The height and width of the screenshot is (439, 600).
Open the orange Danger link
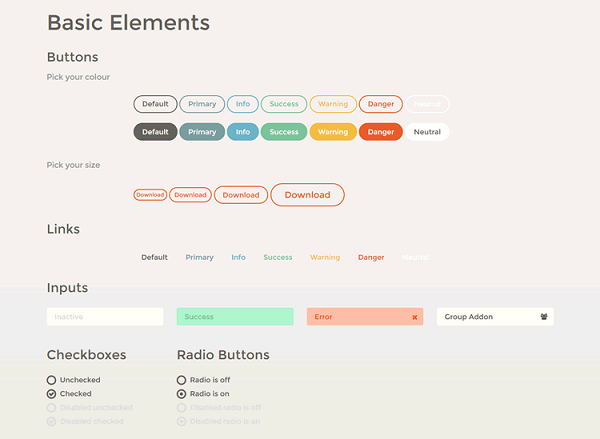pyautogui.click(x=371, y=258)
